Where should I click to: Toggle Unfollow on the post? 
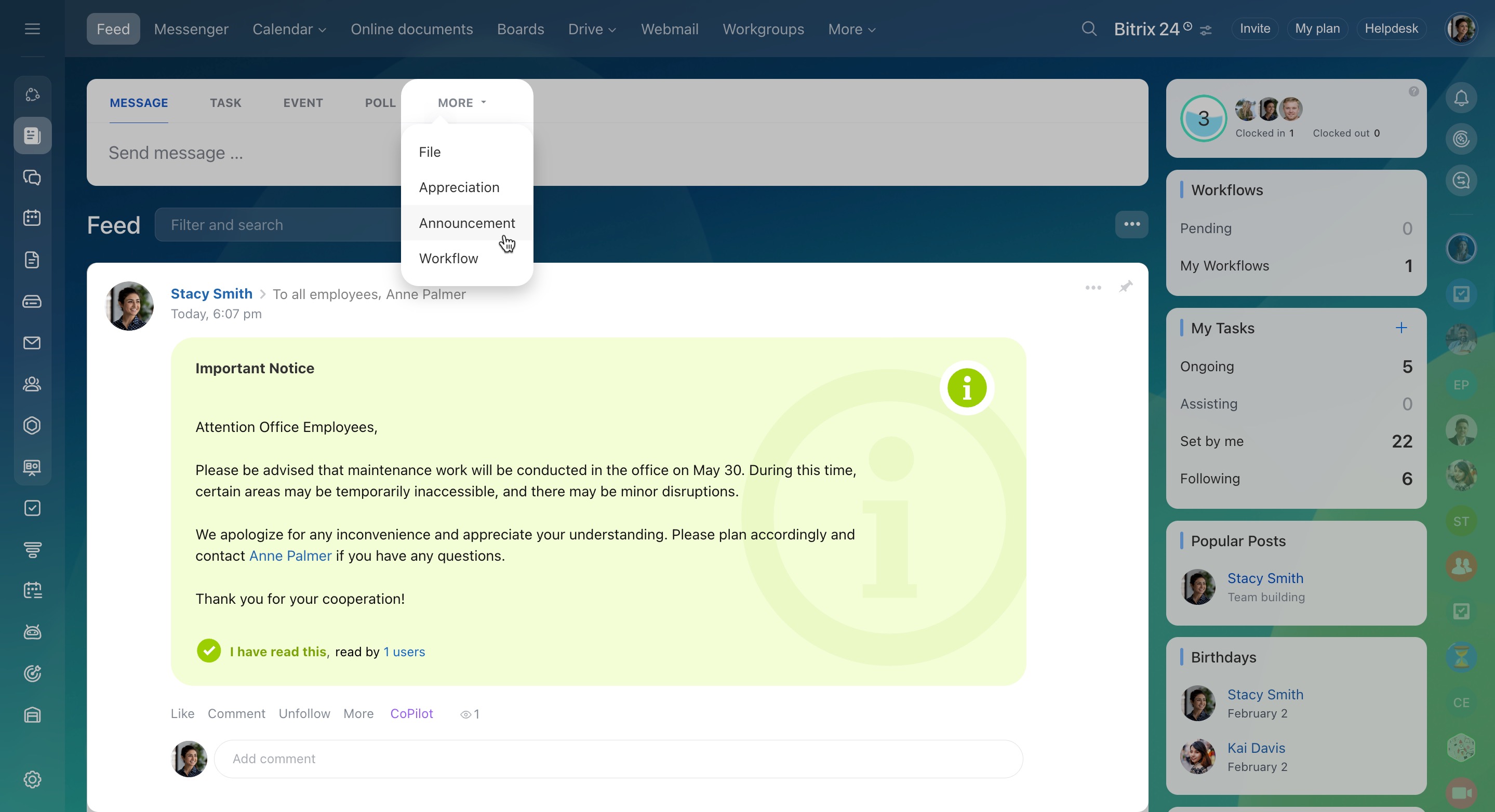[304, 713]
